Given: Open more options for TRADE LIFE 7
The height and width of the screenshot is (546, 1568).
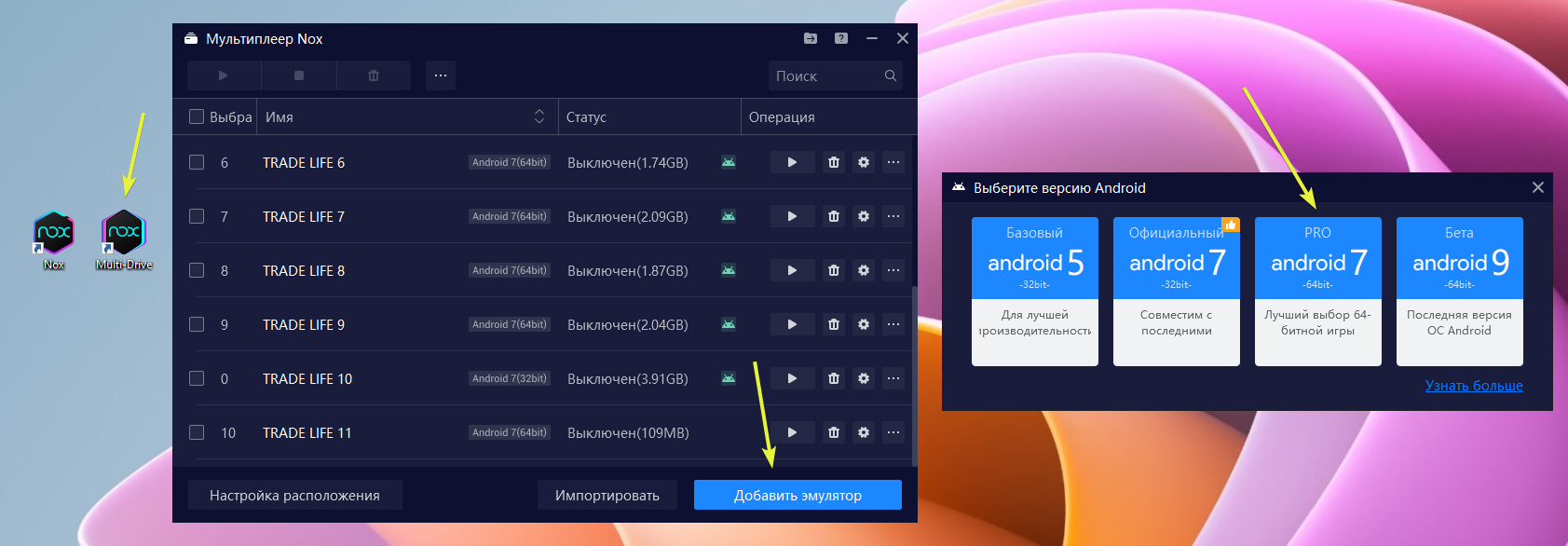Looking at the screenshot, I should point(893,216).
